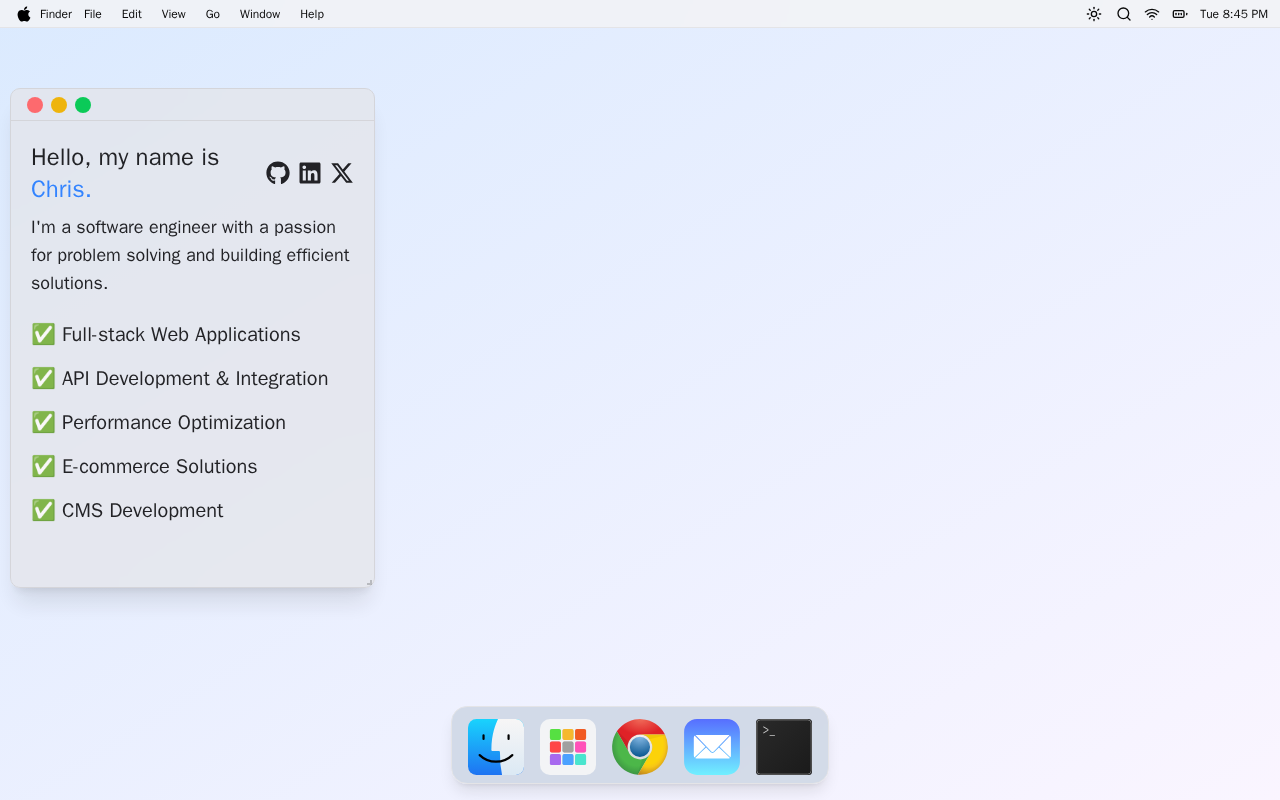Open the Edit menu
Viewport: 1280px width, 800px height.
132,14
